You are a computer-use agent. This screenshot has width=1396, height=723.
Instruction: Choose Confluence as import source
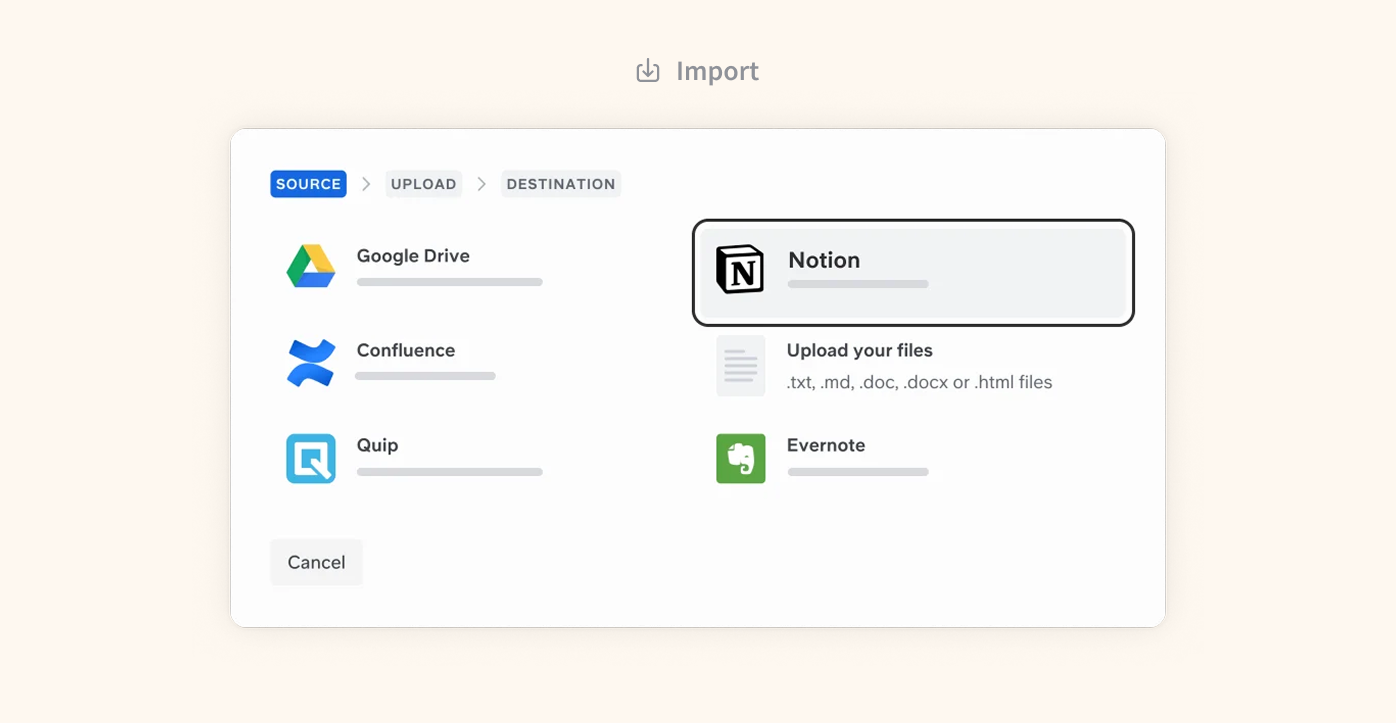pos(406,350)
